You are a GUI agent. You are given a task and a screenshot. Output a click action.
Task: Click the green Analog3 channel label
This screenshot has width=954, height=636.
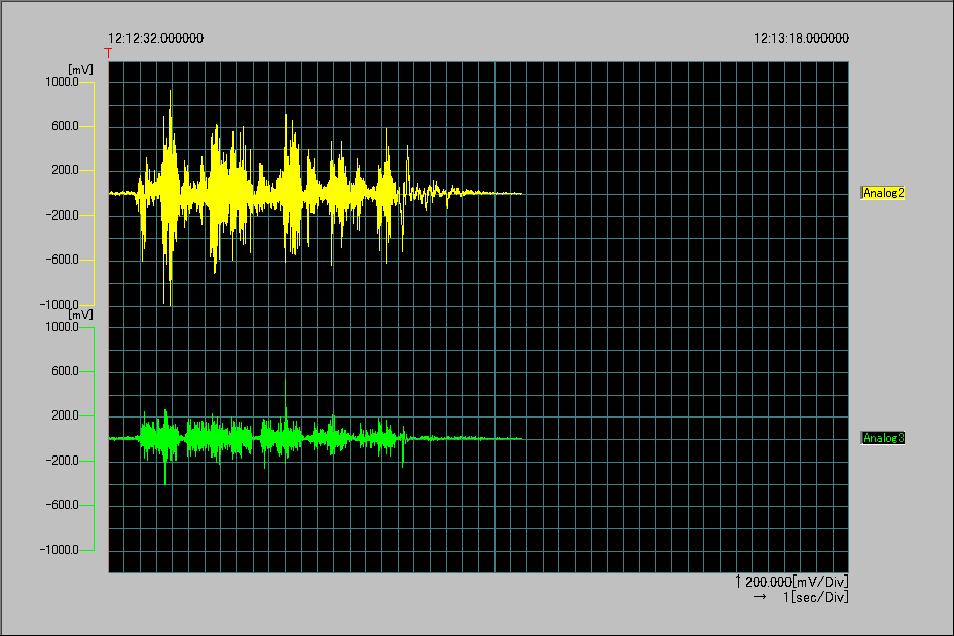[x=883, y=438]
